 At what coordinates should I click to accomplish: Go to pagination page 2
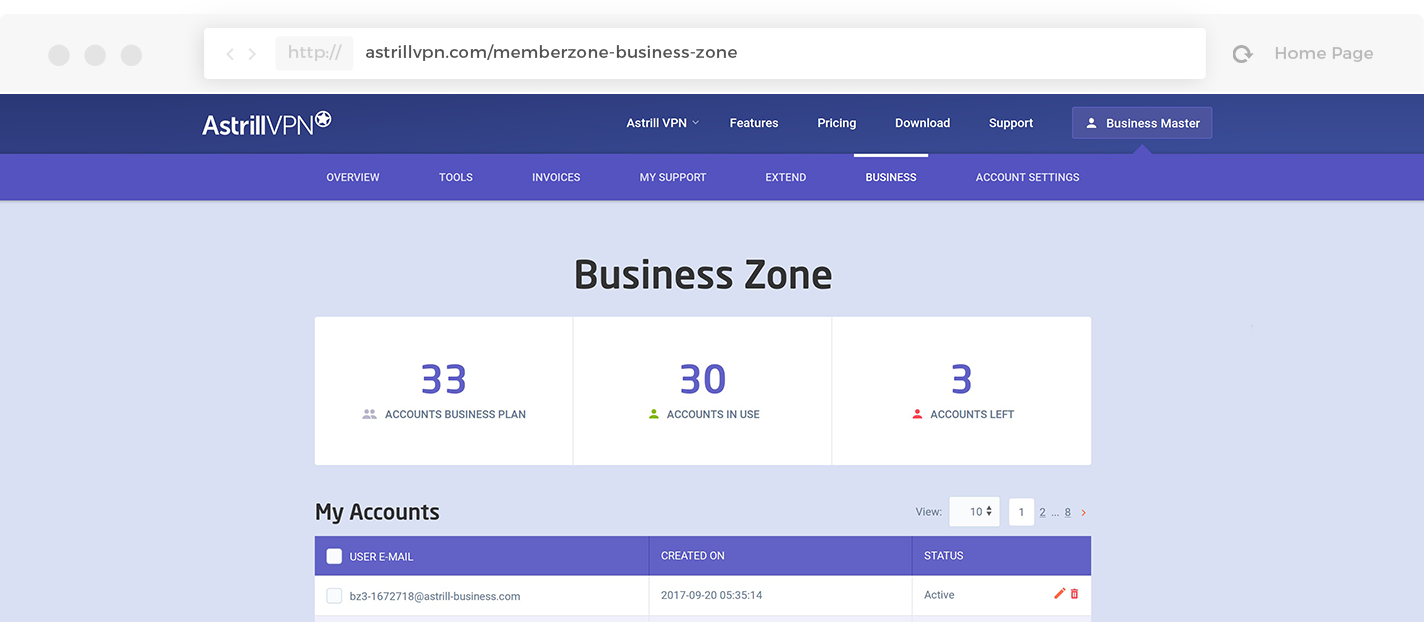(1040, 511)
